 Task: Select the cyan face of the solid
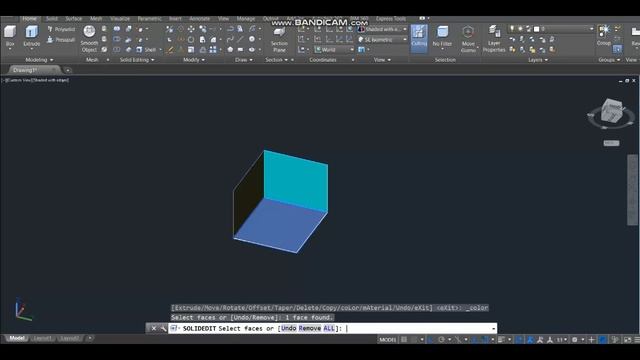296,181
